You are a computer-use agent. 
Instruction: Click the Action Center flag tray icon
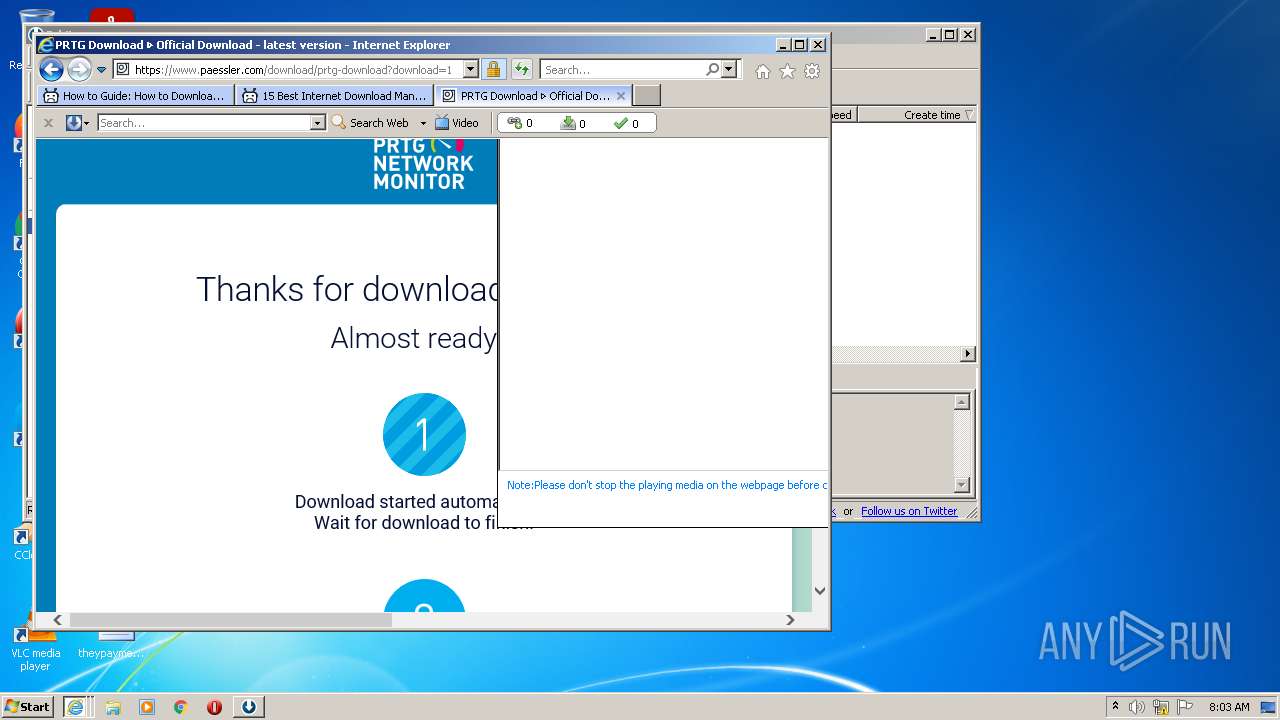(x=1185, y=707)
